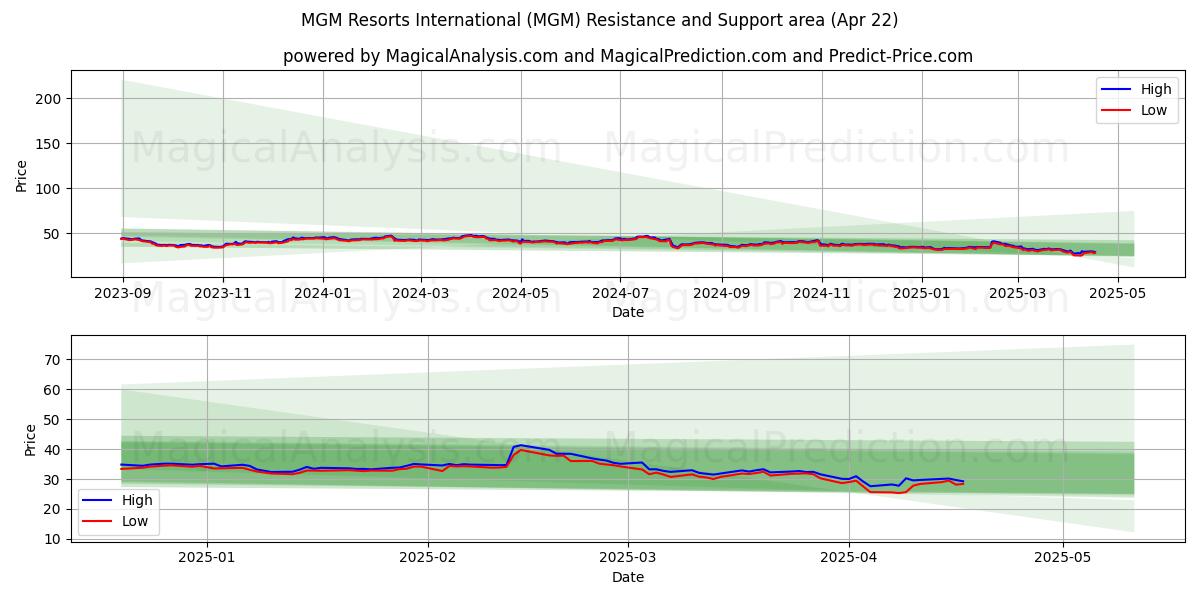
Task: Click the 2024-01 tick label on top chart
Action: click(322, 294)
